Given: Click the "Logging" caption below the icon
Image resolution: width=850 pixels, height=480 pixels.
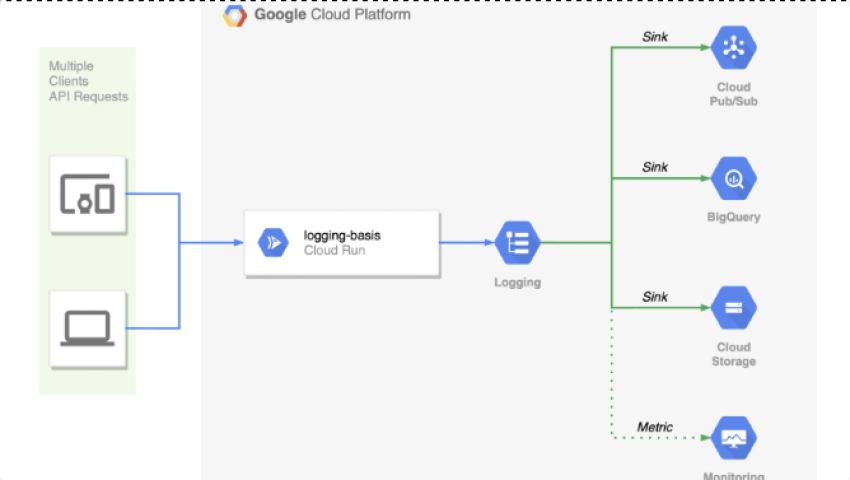Looking at the screenshot, I should 517,282.
